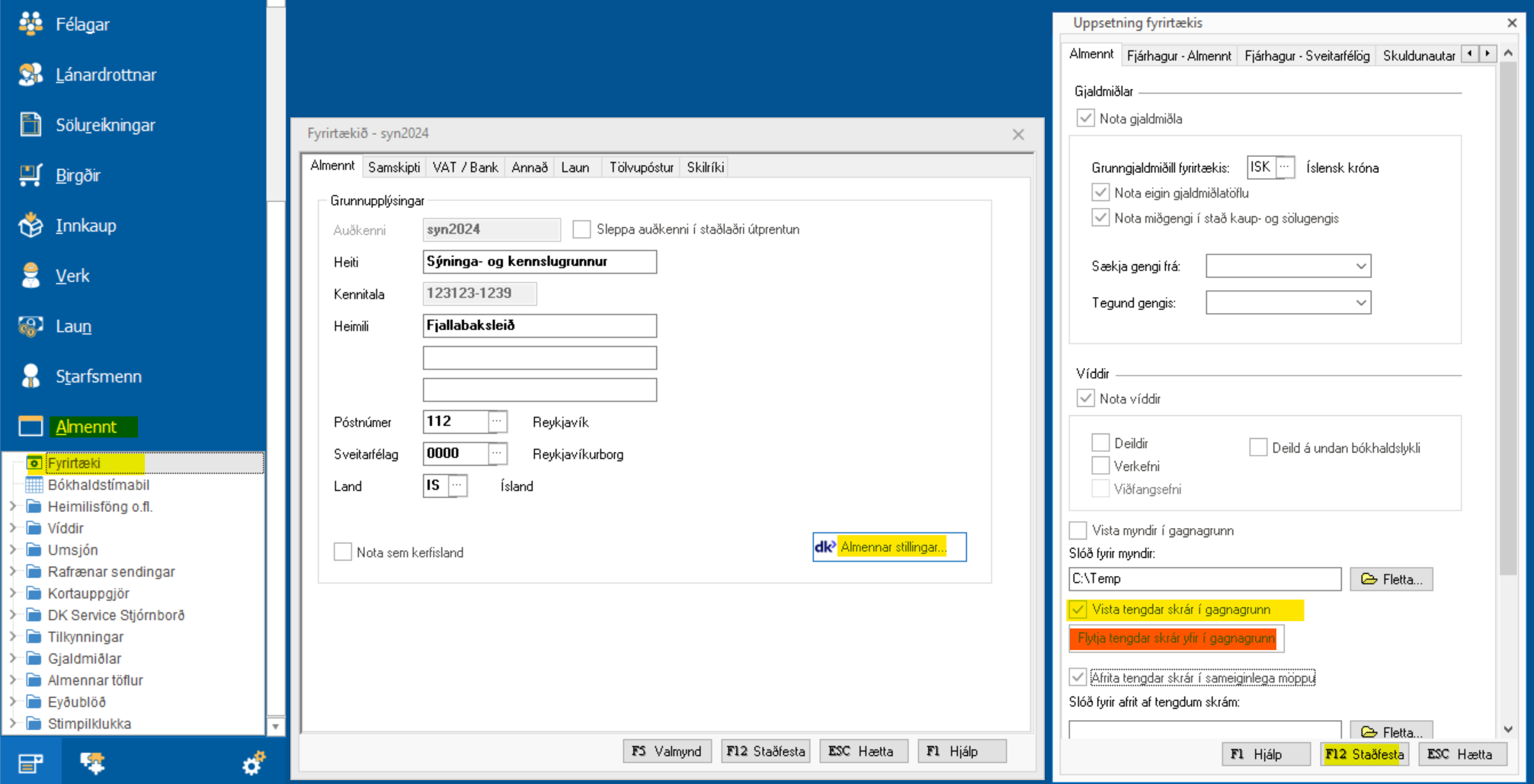1534x784 pixels.
Task: Expand the Gjaldmiðlar tree folder
Action: pos(12,658)
